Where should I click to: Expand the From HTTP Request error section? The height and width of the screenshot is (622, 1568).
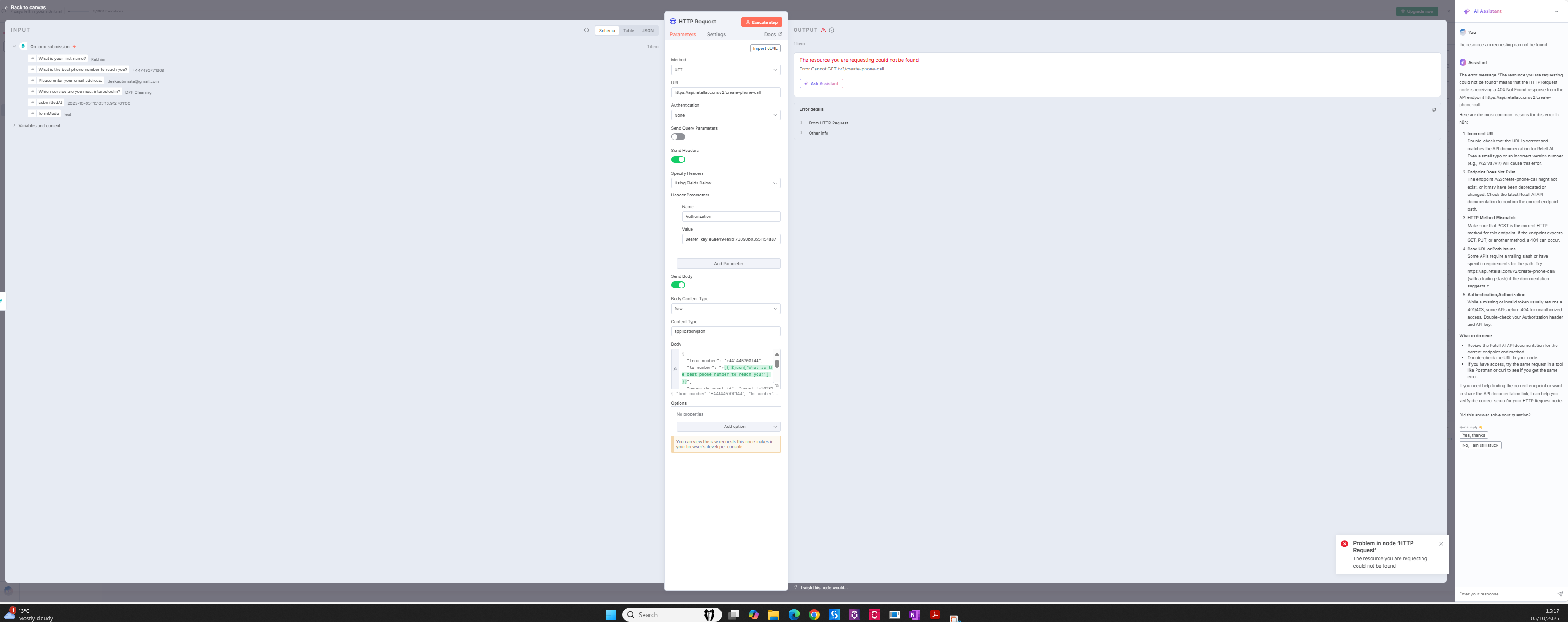828,123
